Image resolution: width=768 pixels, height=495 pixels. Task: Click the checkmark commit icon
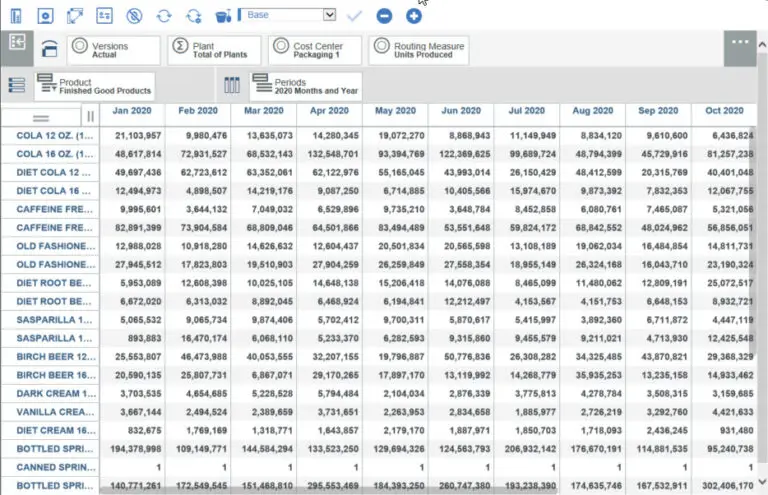[x=354, y=16]
